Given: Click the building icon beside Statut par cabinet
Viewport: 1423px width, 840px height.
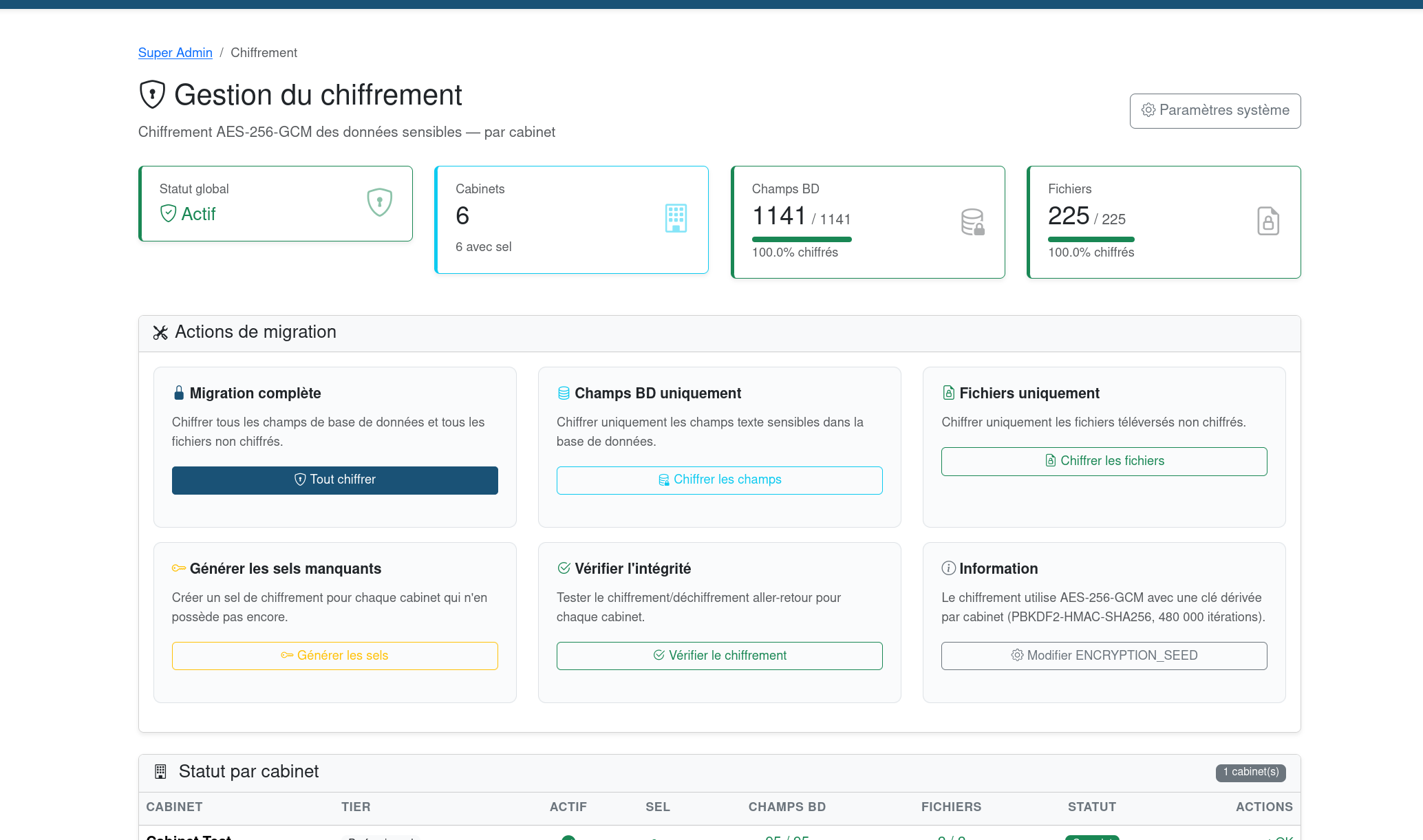Looking at the screenshot, I should coord(160,772).
